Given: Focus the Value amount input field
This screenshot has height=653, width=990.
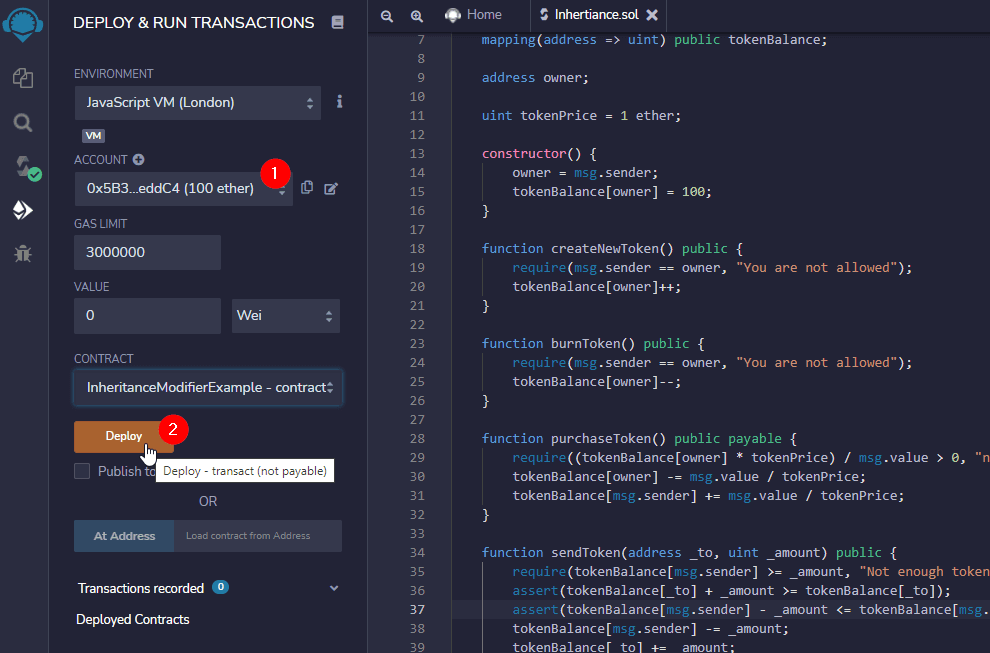Looking at the screenshot, I should (x=147, y=316).
